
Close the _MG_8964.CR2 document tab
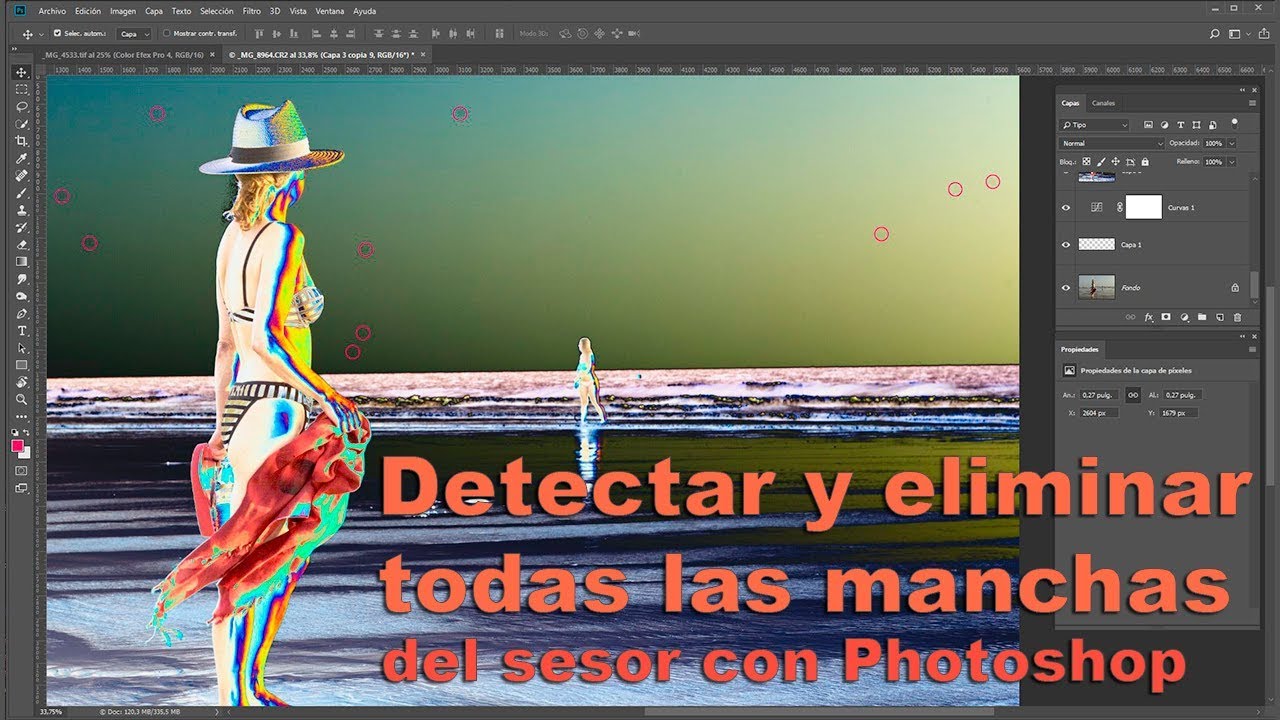[x=423, y=54]
